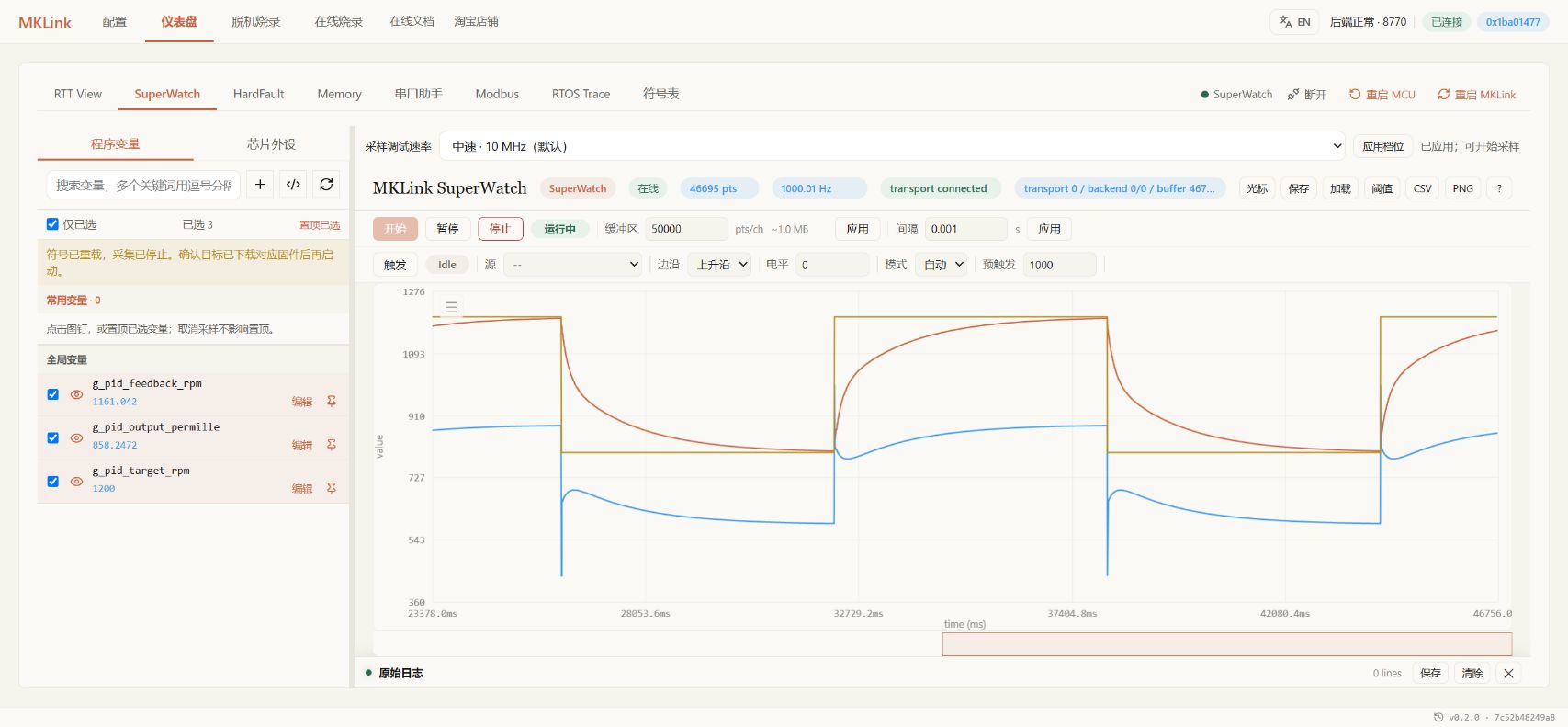The image size is (1568, 727).
Task: Open the 采样调试速率 speed dropdown
Action: click(x=893, y=146)
